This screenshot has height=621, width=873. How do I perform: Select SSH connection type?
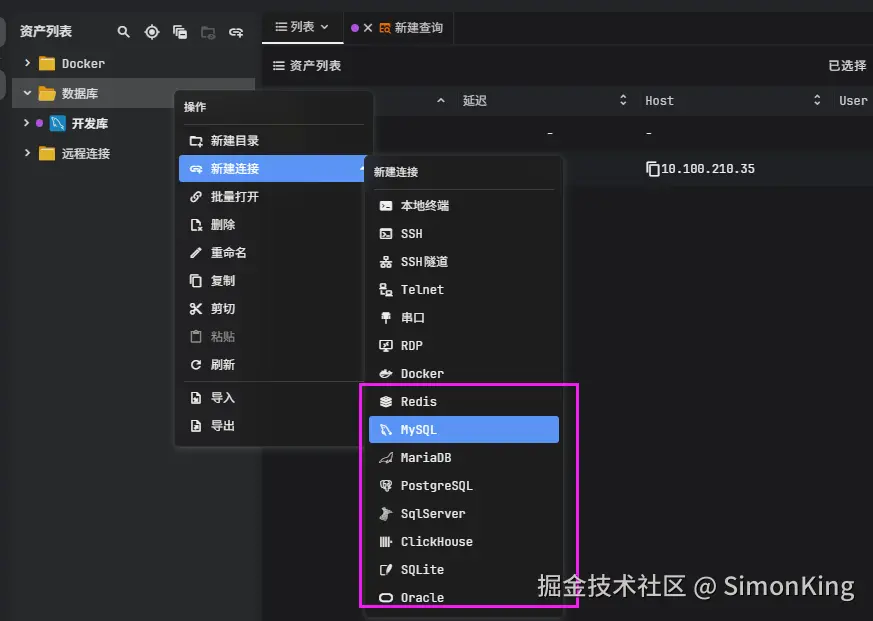[x=464, y=233]
